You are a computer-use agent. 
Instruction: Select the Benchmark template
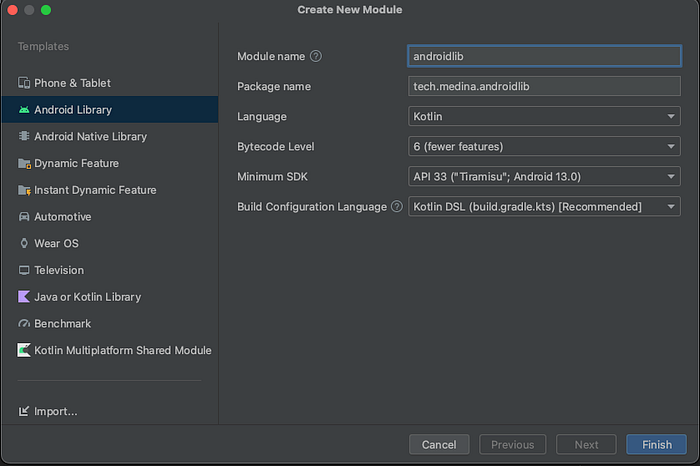[x=62, y=324]
